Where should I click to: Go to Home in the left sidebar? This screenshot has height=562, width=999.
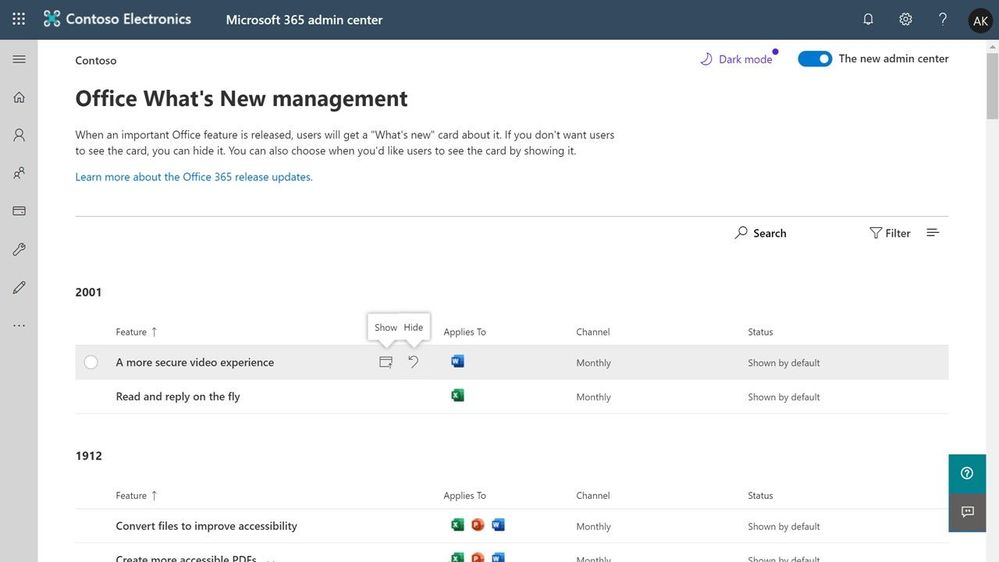pyautogui.click(x=19, y=97)
